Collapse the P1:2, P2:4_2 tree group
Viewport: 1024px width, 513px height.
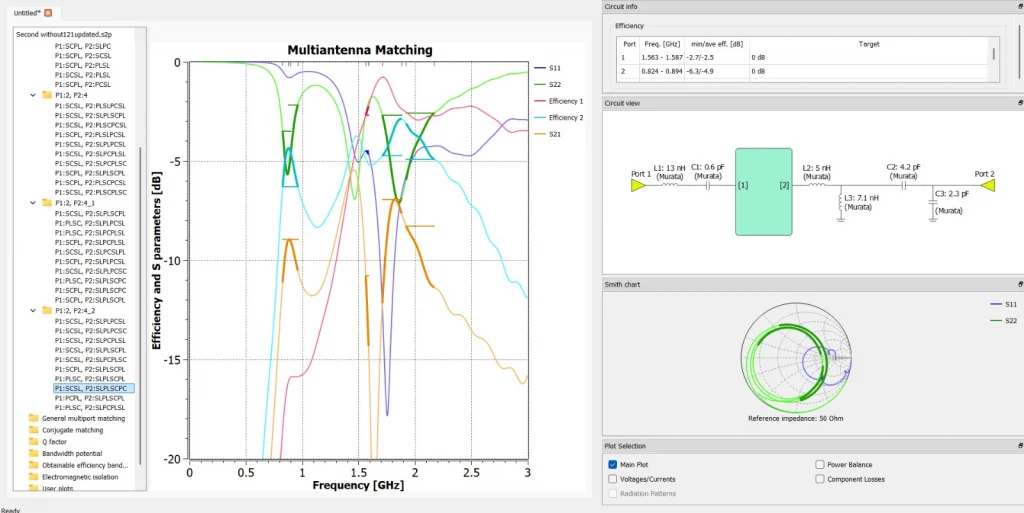pyautogui.click(x=34, y=311)
